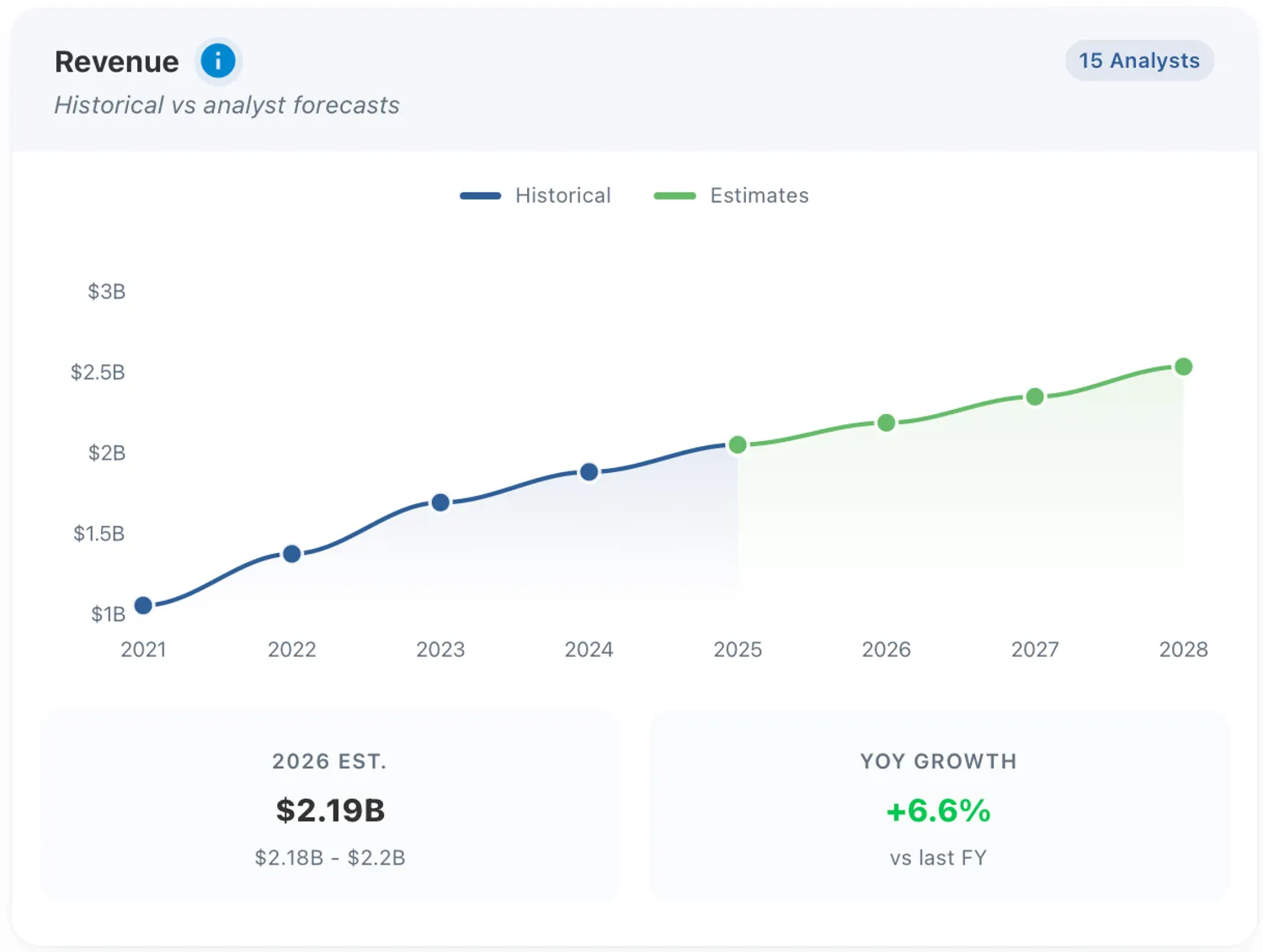The width and height of the screenshot is (1263, 952).
Task: Click the 2025 x-axis label
Action: point(738,650)
